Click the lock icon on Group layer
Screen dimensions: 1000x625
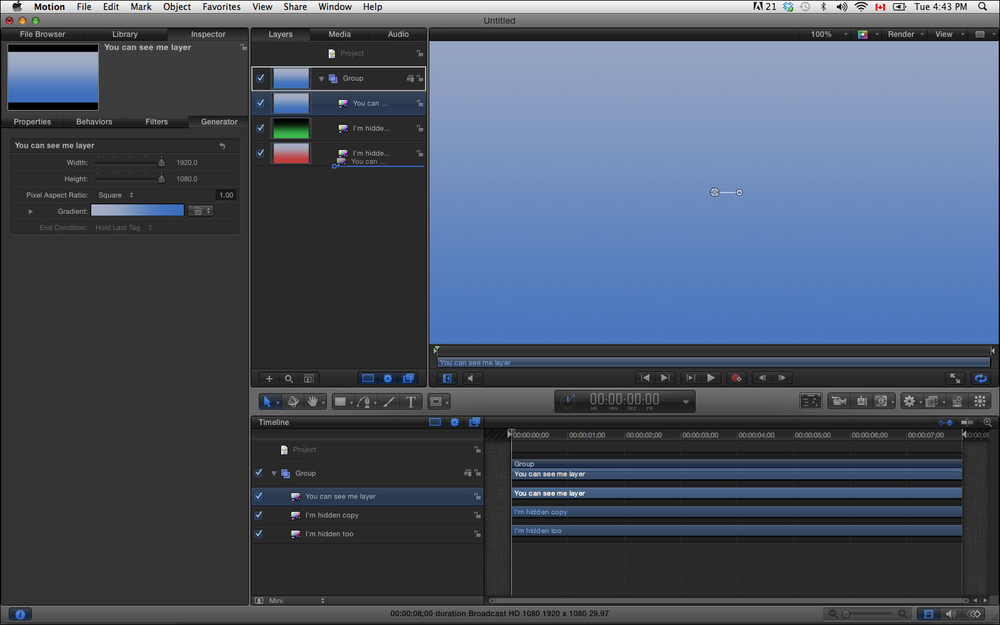(420, 78)
